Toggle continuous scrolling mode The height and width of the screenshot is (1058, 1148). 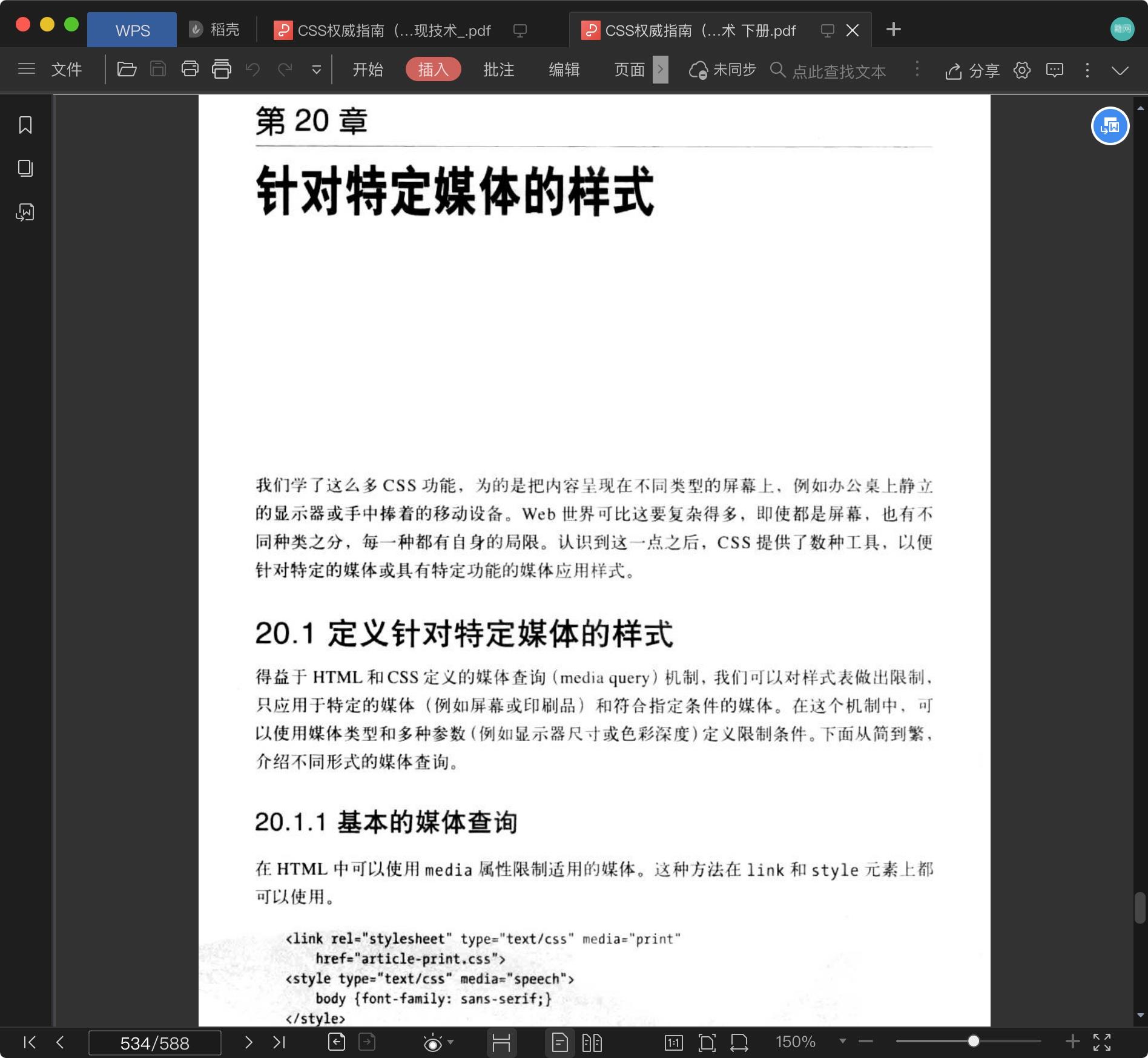[501, 1042]
